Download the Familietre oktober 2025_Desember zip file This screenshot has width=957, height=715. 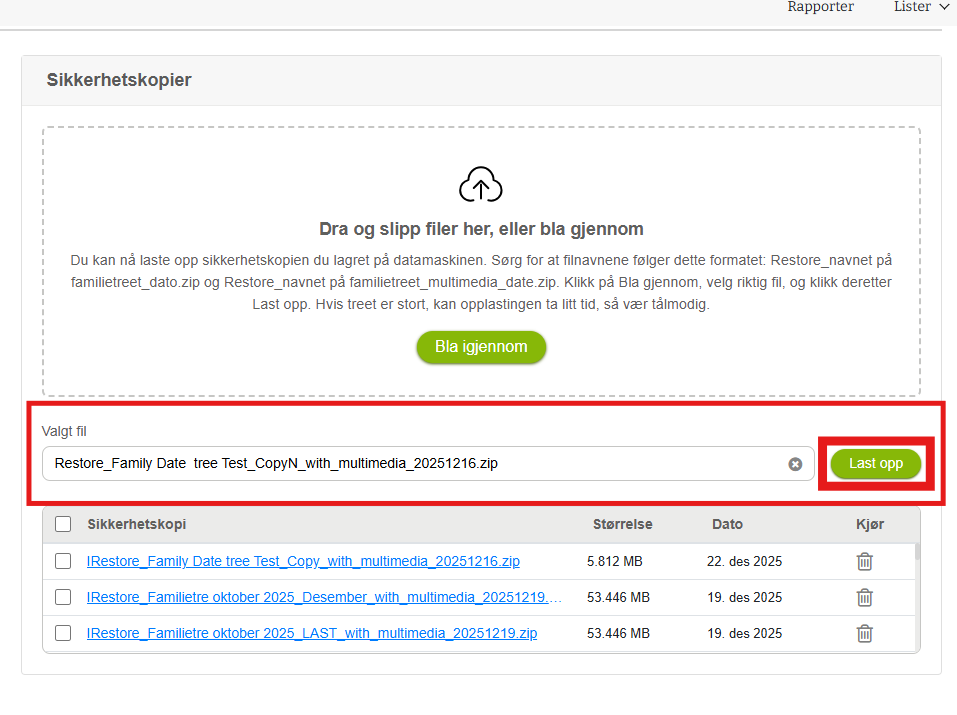pos(324,598)
